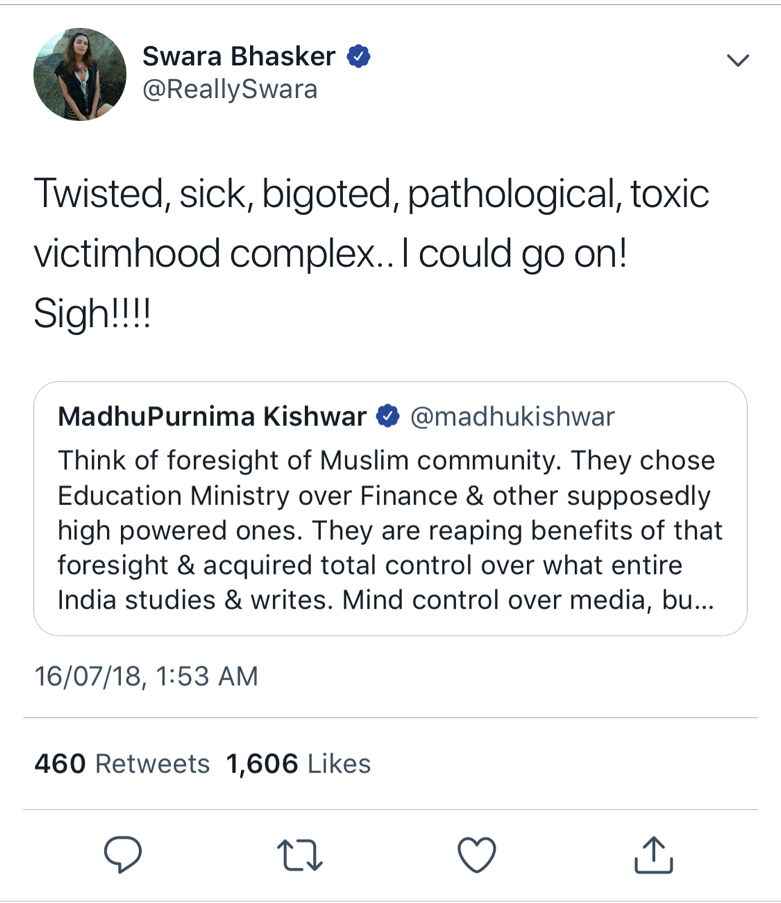Reply to Swara Bhasker's tweet
The image size is (781, 903).
pyautogui.click(x=123, y=853)
